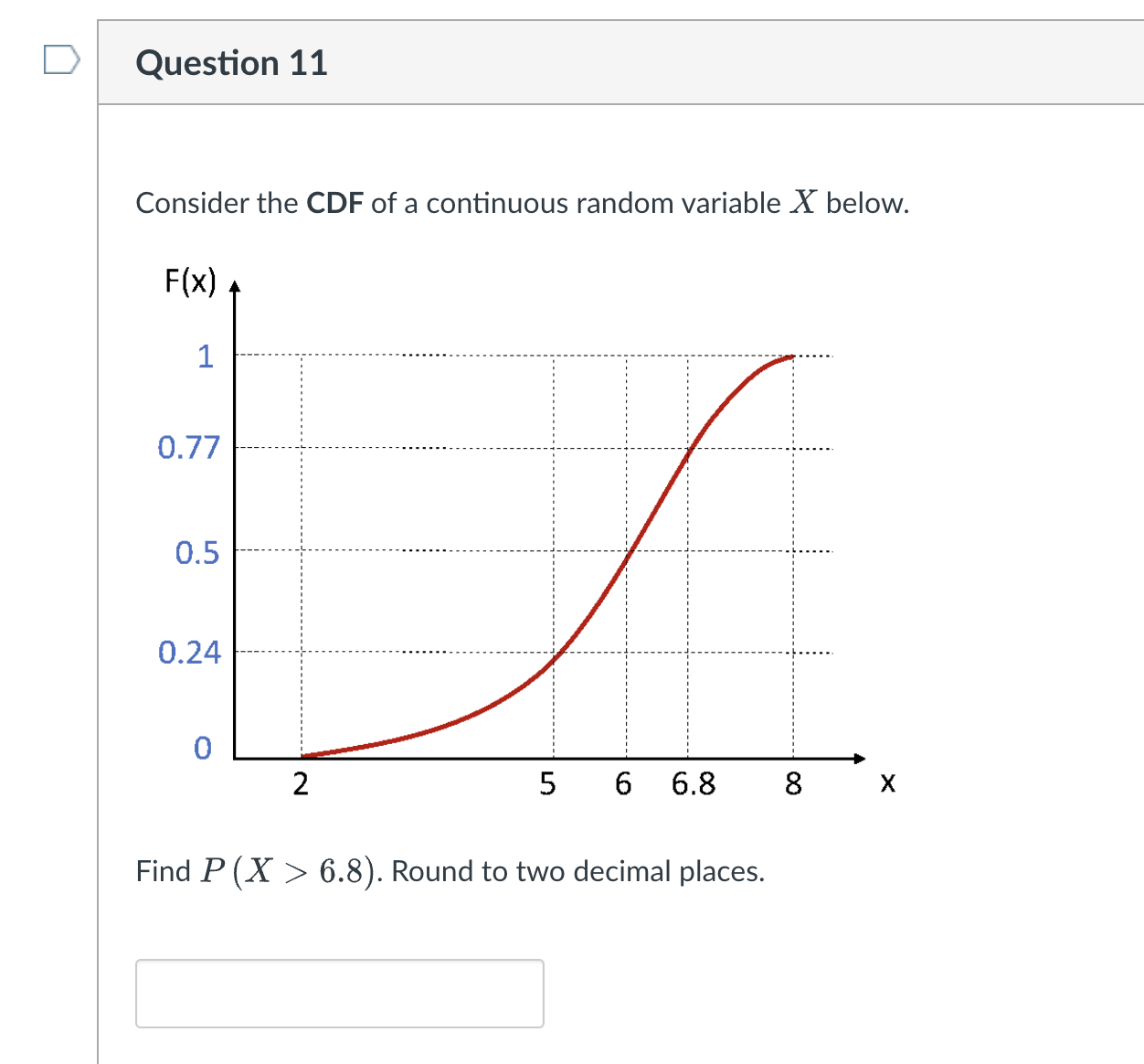This screenshot has height=1064, width=1144.
Task: Click the x axis name label
Action: click(x=887, y=783)
